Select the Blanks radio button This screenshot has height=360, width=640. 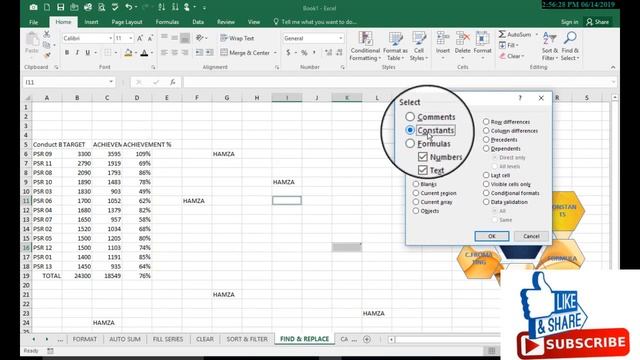pos(416,184)
